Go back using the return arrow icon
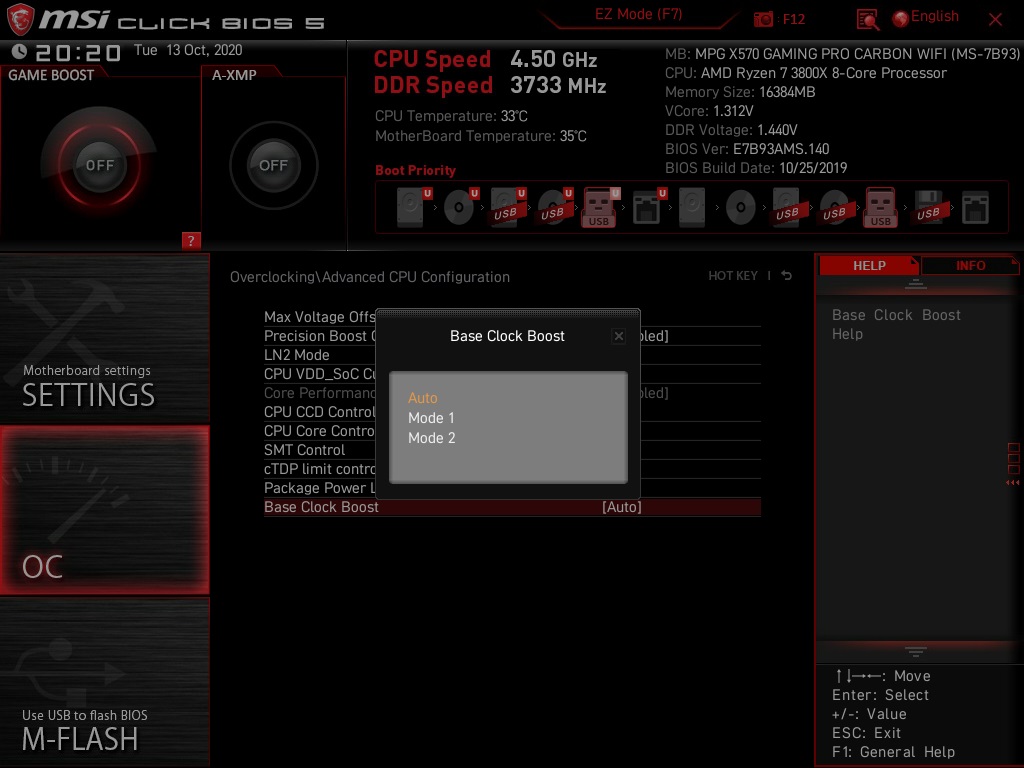Image resolution: width=1024 pixels, height=768 pixels. tap(786, 276)
